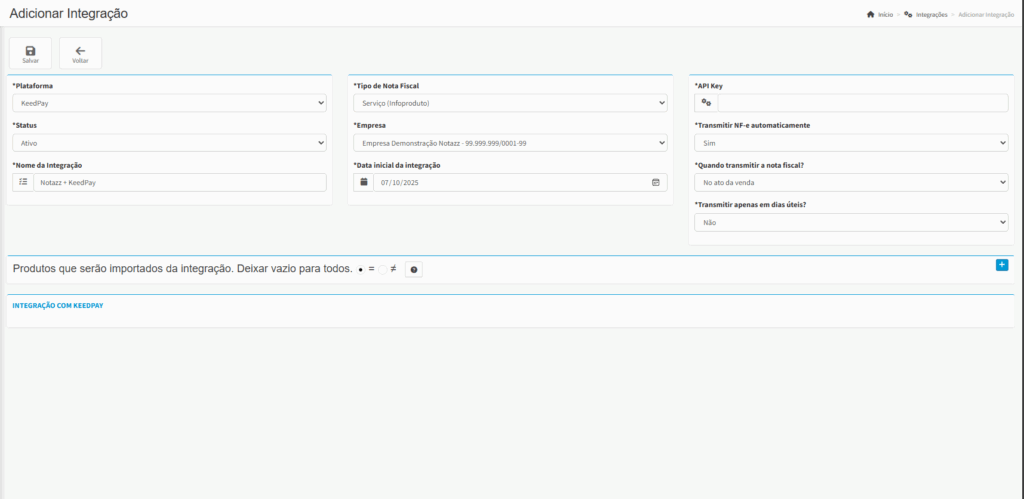This screenshot has width=1024, height=499.
Task: Open the Tipo de Nota Fiscal dropdown
Action: (510, 103)
